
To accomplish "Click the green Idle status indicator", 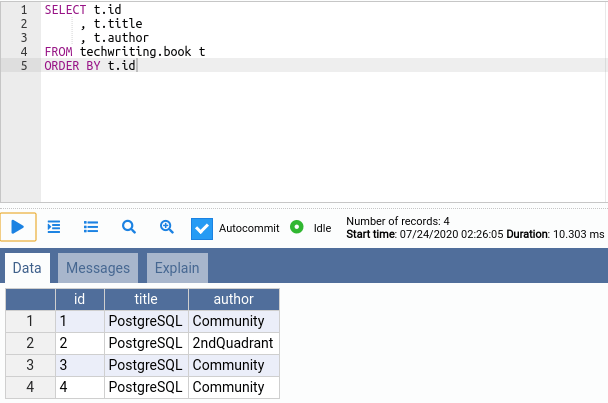I will tap(297, 227).
